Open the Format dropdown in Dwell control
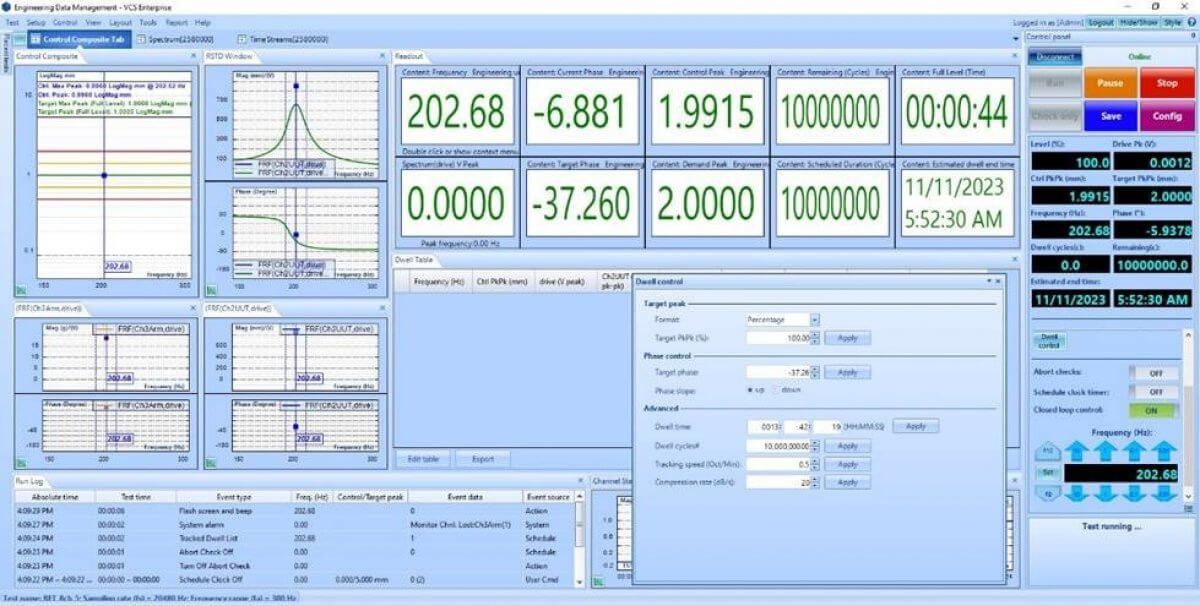1200x606 pixels. 815,320
